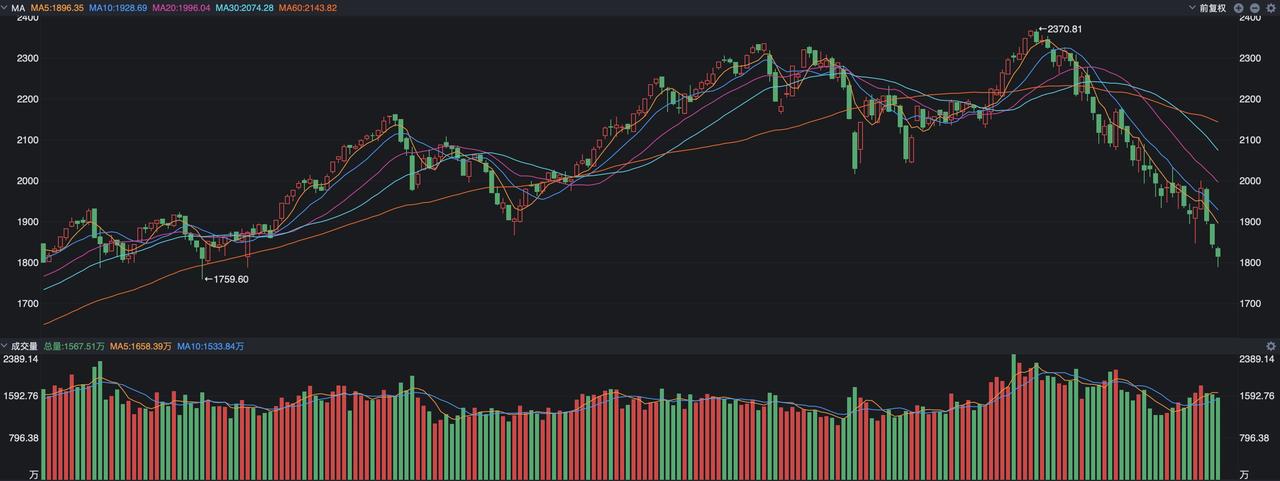Open the 前复权 adjustment dropdown
1280x481 pixels.
coord(1207,7)
